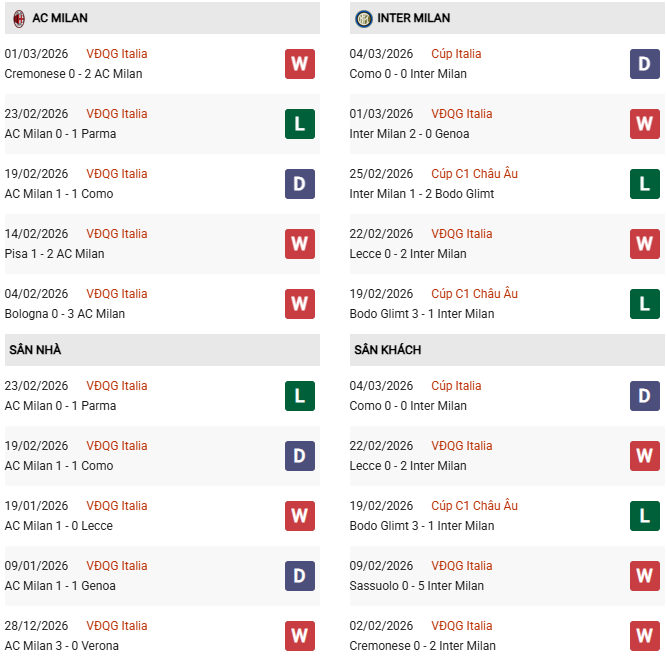Click the VĐQG Italia link dated 28/12/2026
The width and height of the screenshot is (666, 658).
pyautogui.click(x=116, y=626)
